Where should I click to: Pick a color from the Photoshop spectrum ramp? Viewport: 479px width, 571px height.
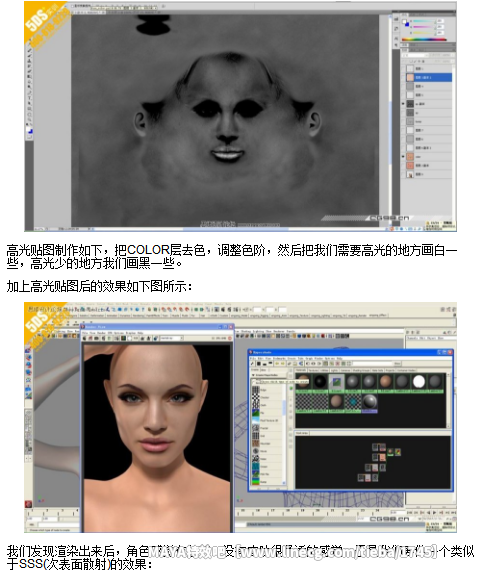[x=424, y=40]
